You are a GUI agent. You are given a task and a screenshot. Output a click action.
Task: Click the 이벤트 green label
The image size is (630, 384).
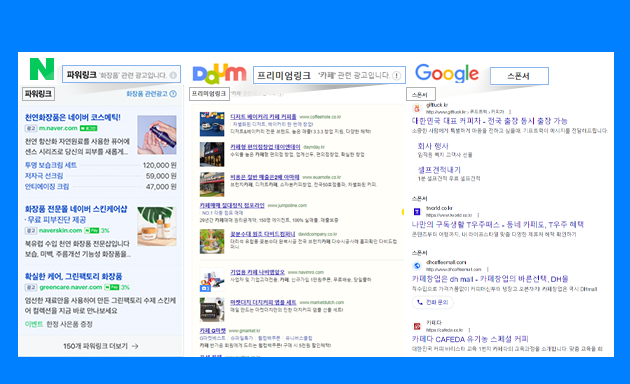(x=34, y=324)
